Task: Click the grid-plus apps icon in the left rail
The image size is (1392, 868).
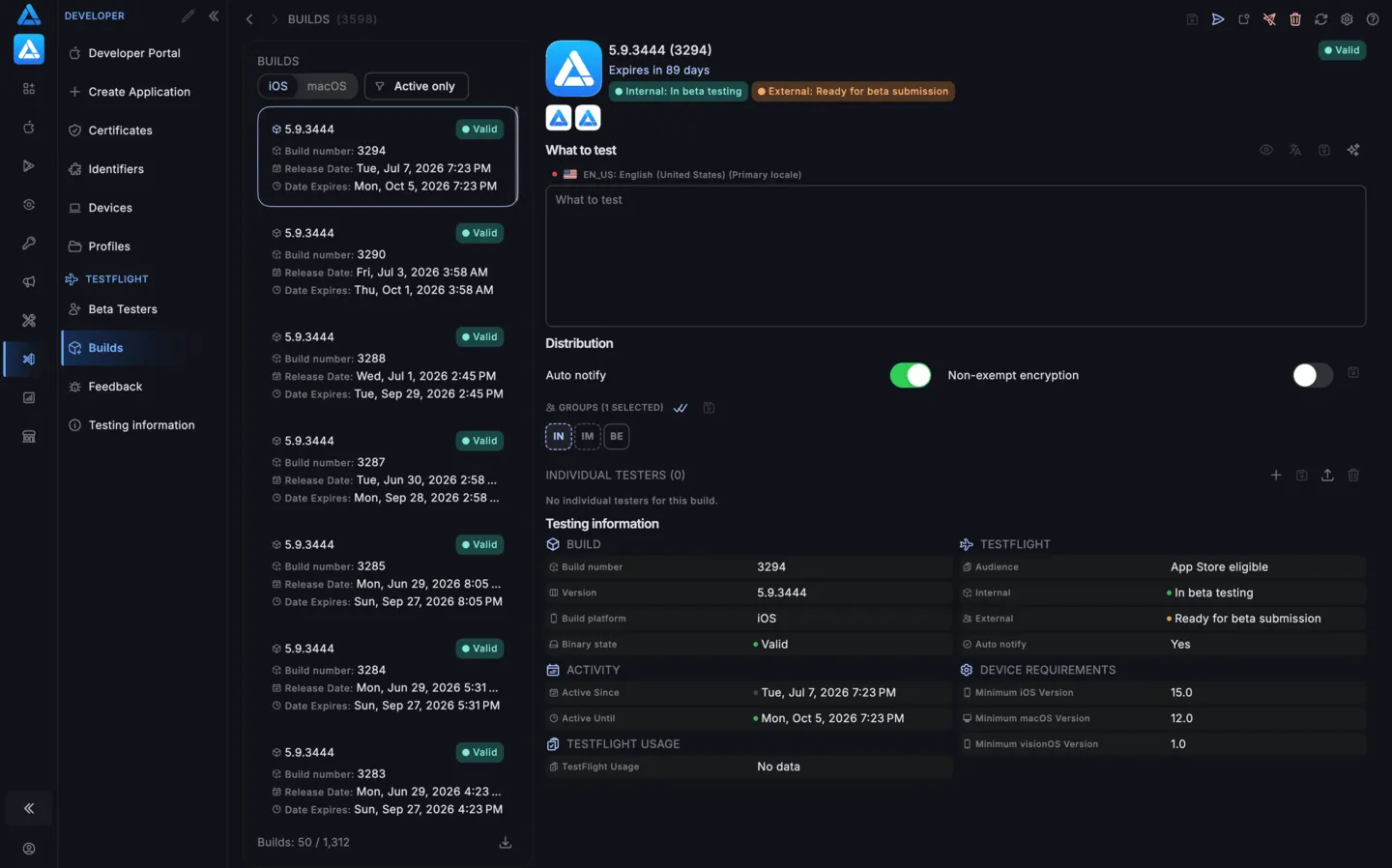Action: point(29,89)
